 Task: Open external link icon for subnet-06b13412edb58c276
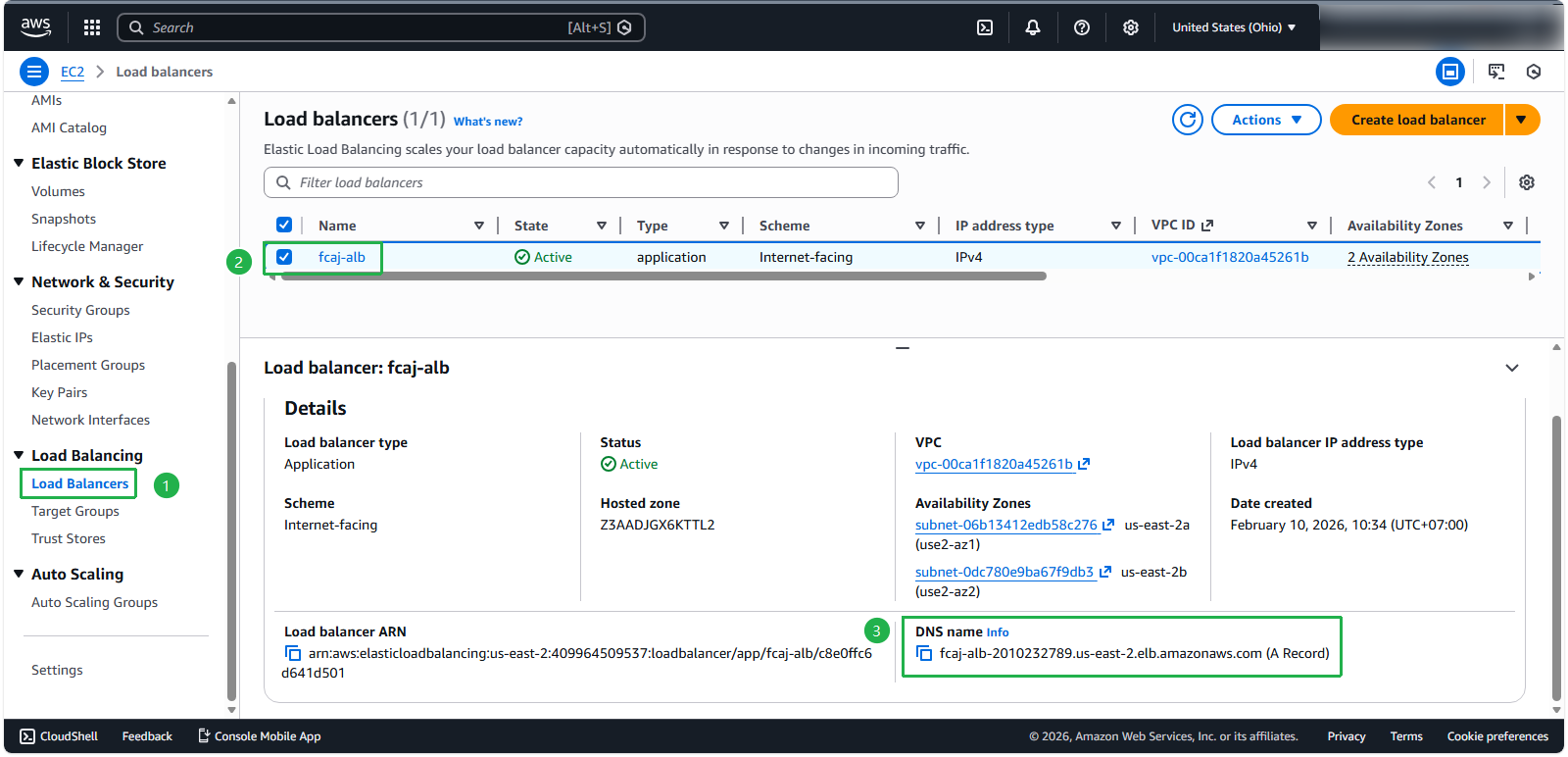(1108, 526)
